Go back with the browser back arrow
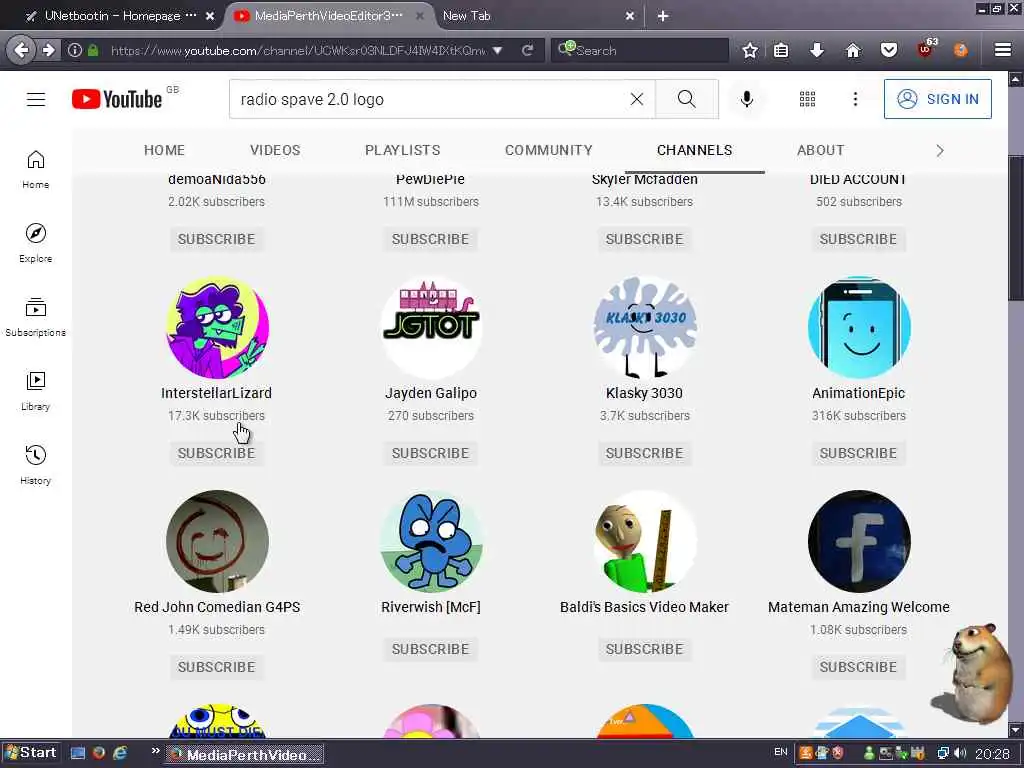This screenshot has height=768, width=1024. (21, 50)
